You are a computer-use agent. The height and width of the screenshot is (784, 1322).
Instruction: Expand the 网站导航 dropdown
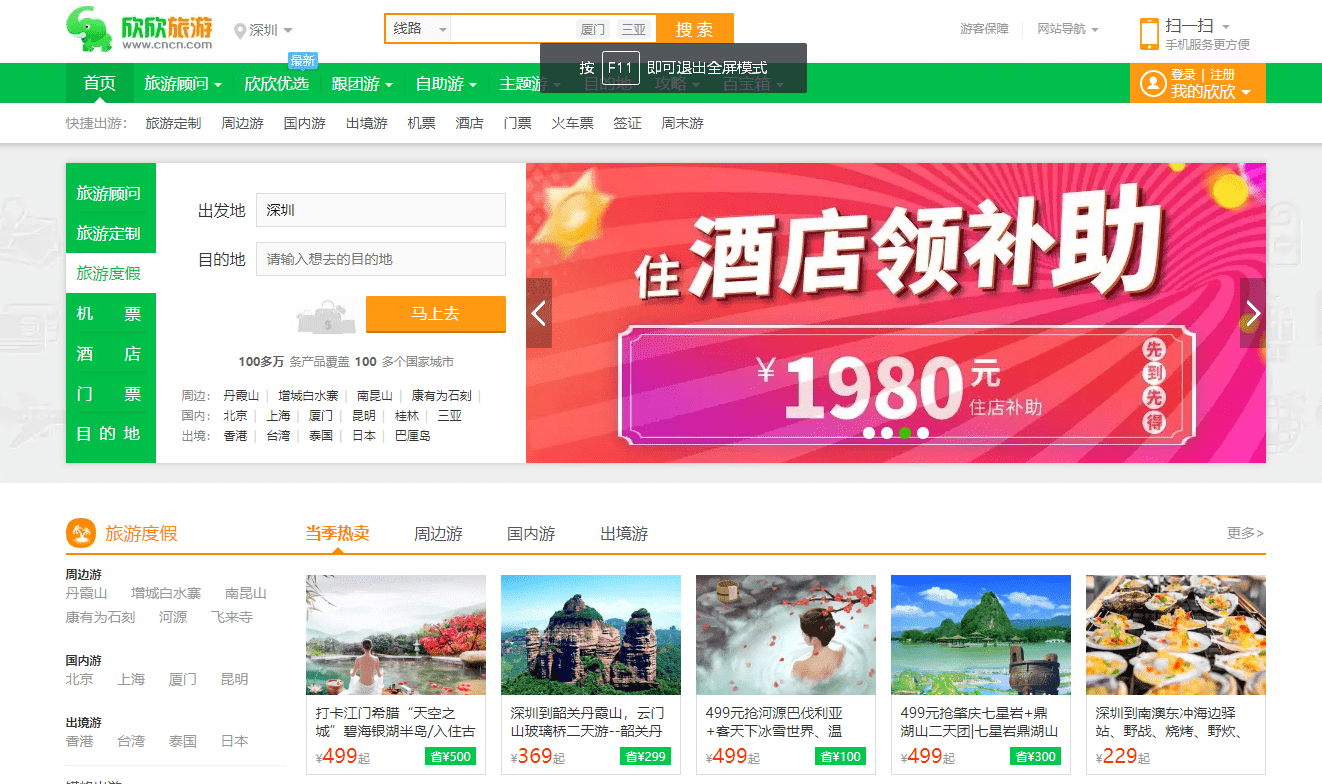click(1094, 30)
